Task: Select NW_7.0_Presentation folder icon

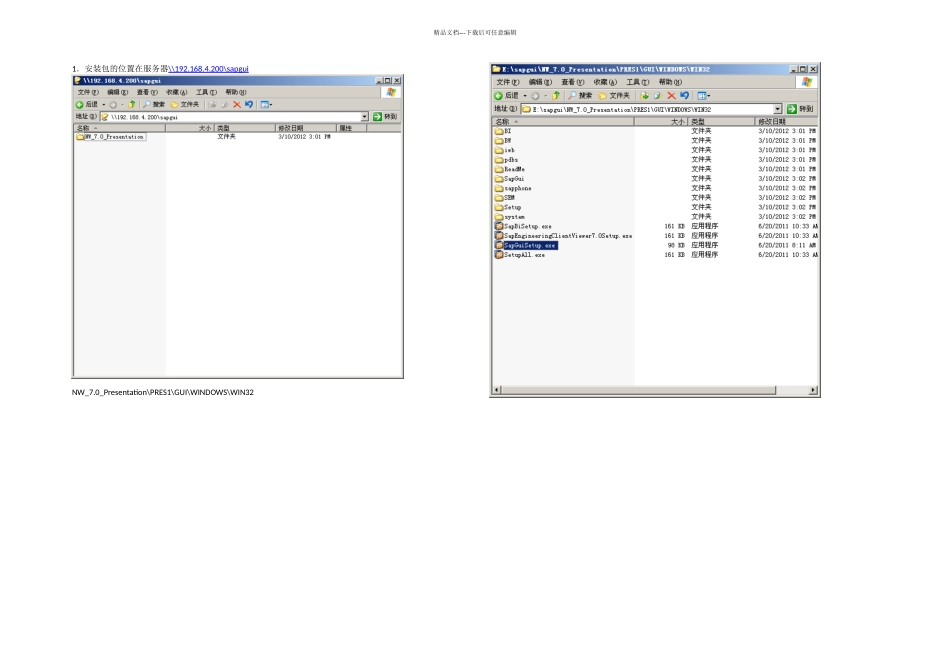Action: coord(80,136)
